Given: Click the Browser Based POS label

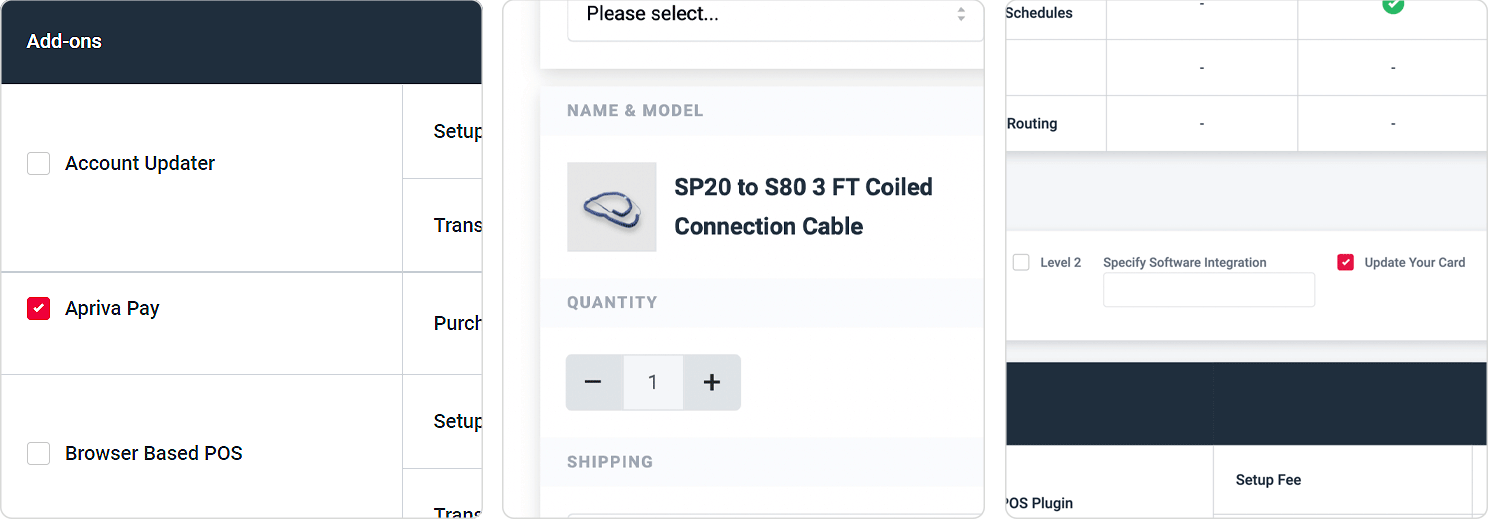Looking at the screenshot, I should [154, 453].
